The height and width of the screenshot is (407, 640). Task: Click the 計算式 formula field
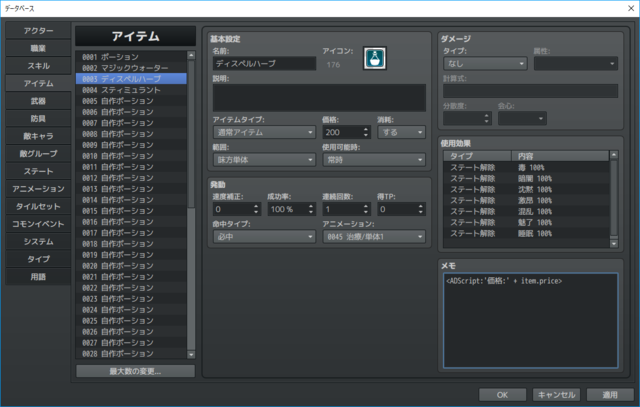pos(530,91)
